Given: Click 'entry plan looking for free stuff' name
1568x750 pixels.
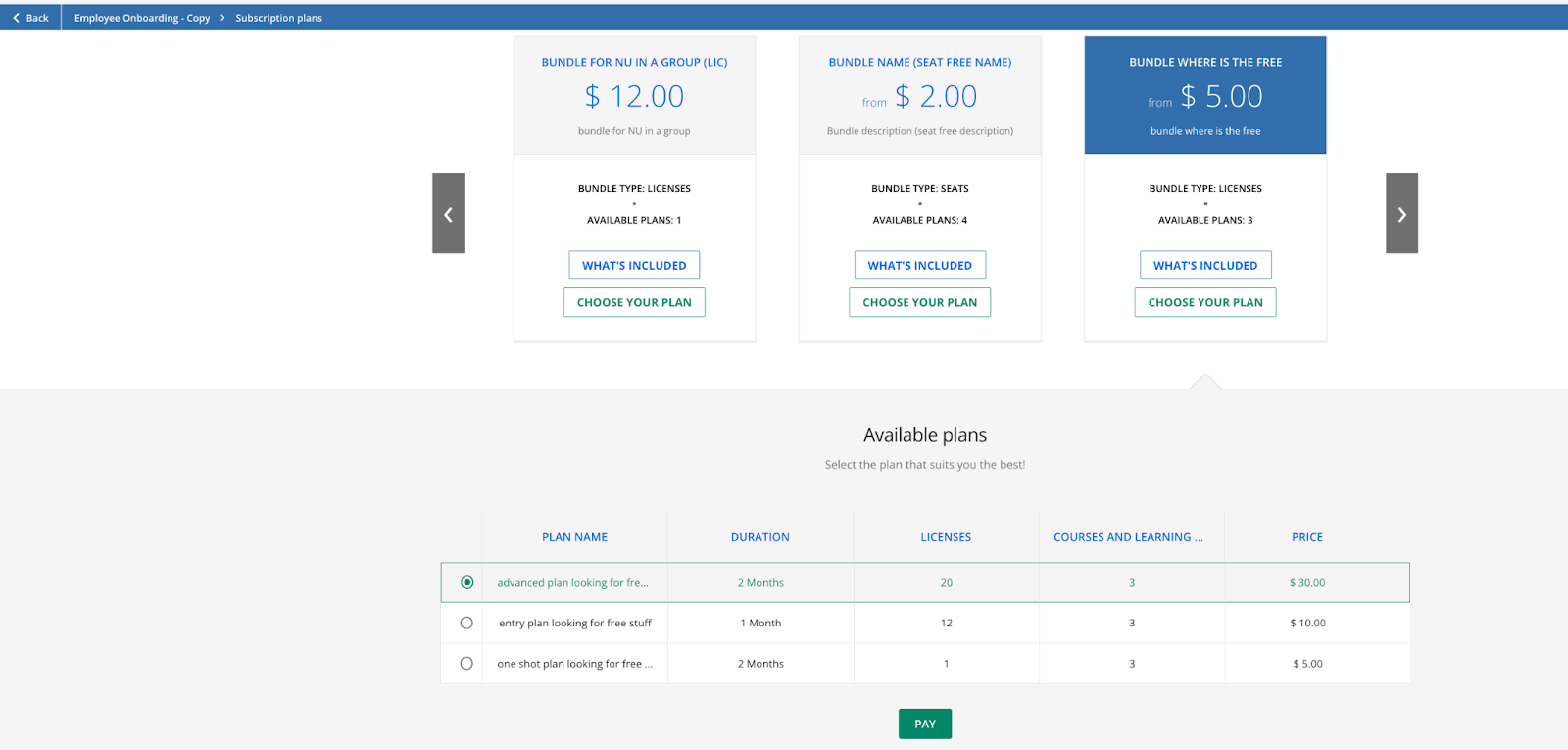Looking at the screenshot, I should 575,623.
